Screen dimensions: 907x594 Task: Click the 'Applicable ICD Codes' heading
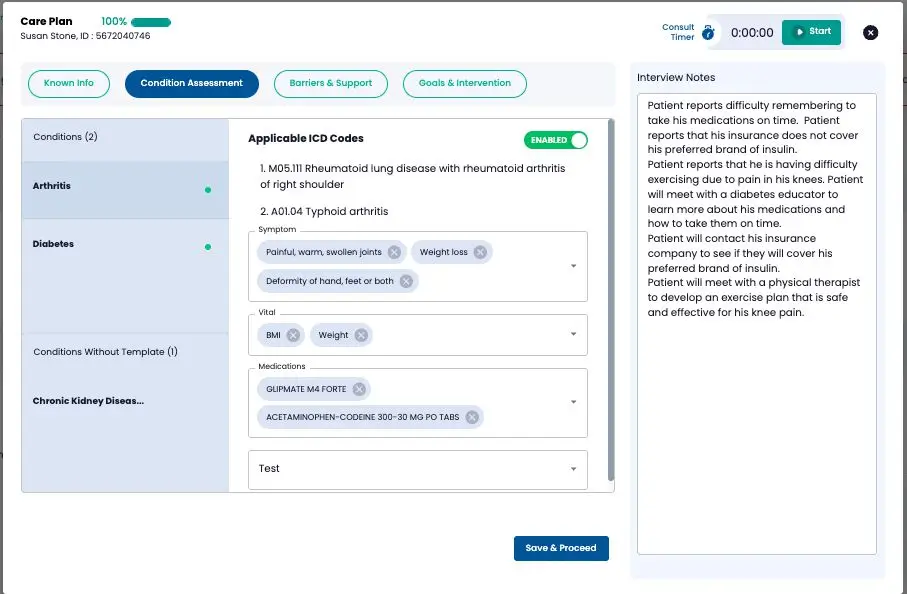click(306, 139)
